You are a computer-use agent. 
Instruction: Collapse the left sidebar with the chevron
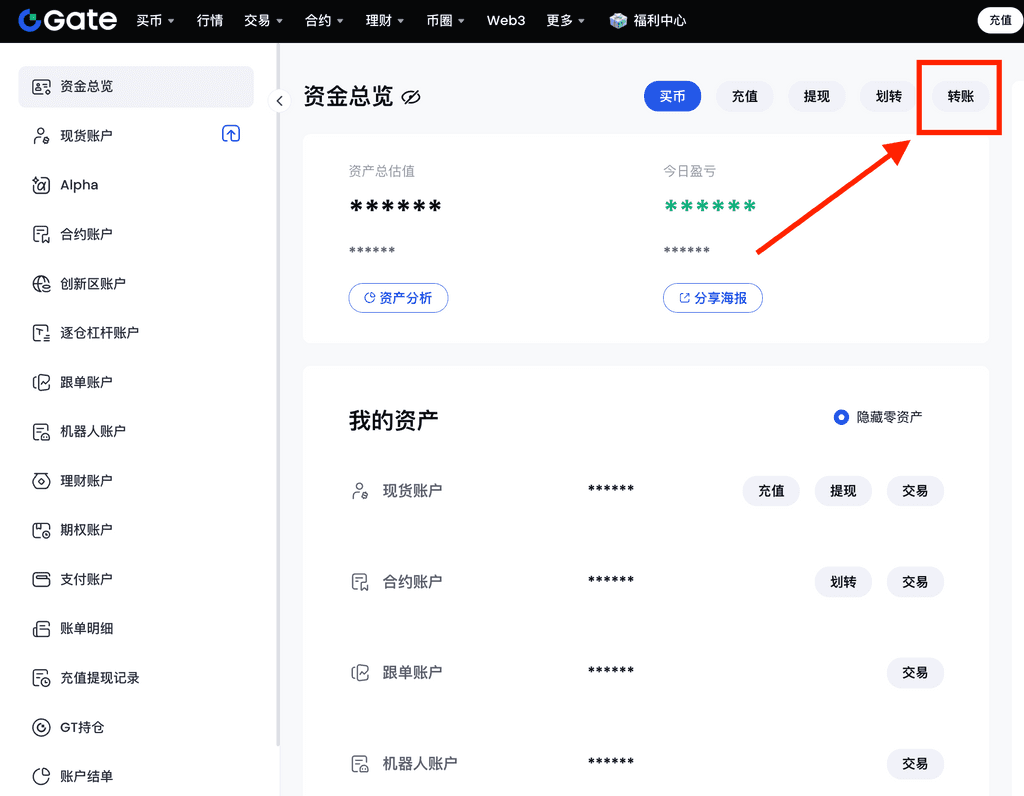[280, 100]
